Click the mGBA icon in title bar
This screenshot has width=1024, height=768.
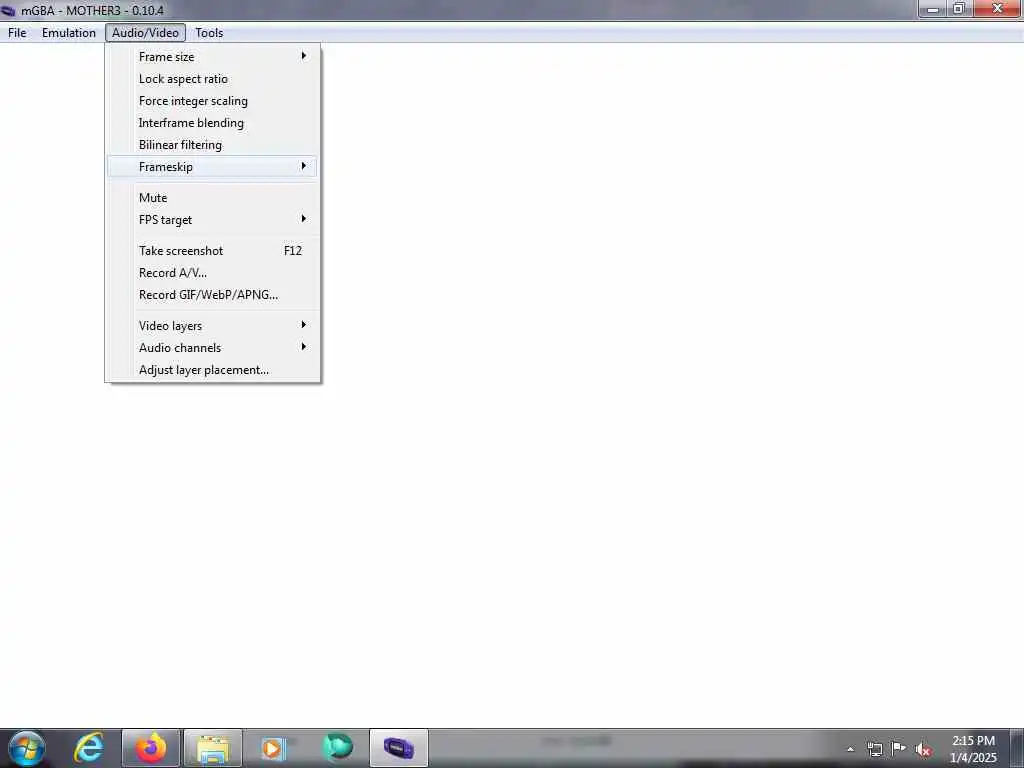point(8,10)
